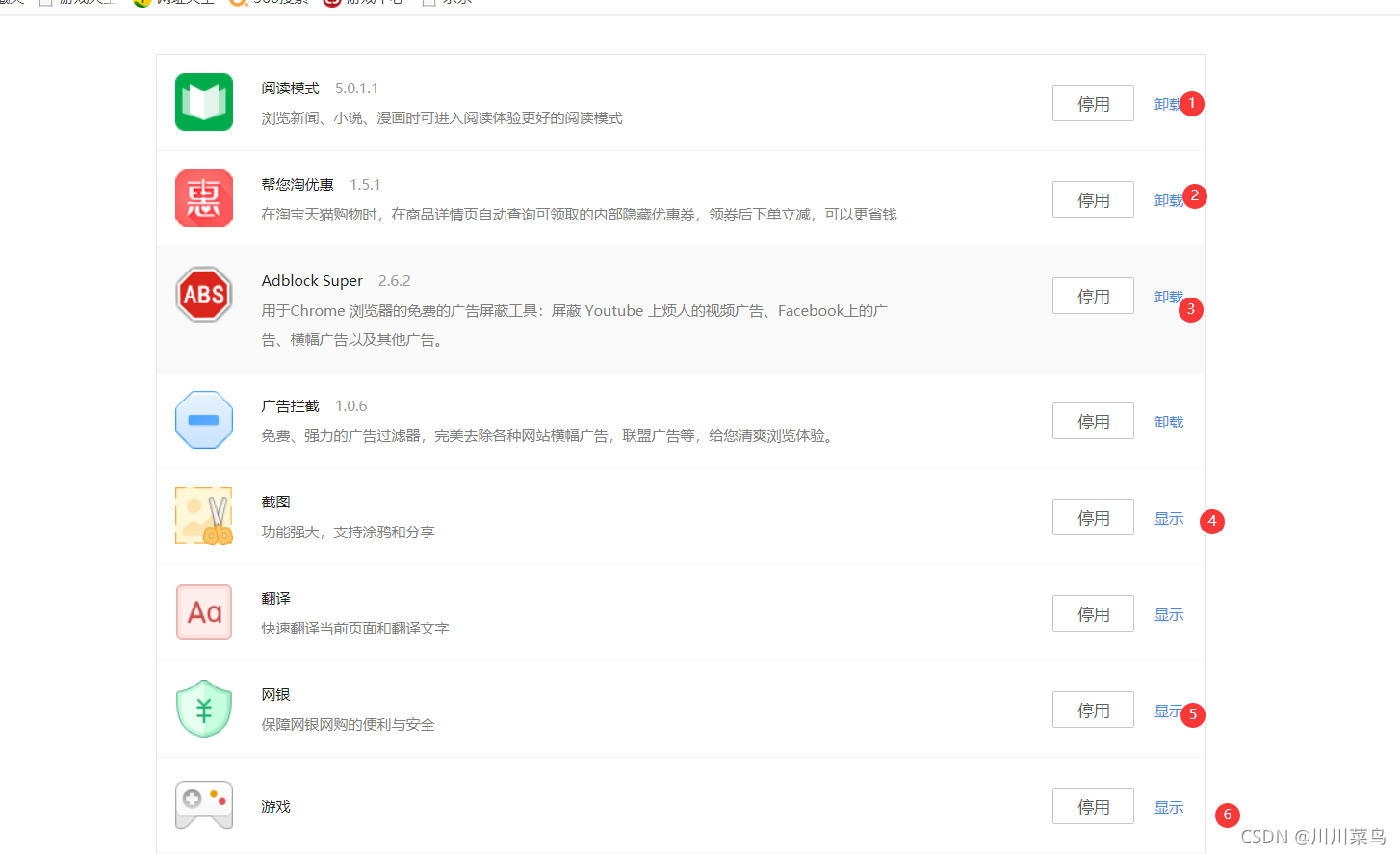This screenshot has height=854, width=1400.
Task: Disable 广告拦截 with its 停用 button
Action: pyautogui.click(x=1093, y=422)
